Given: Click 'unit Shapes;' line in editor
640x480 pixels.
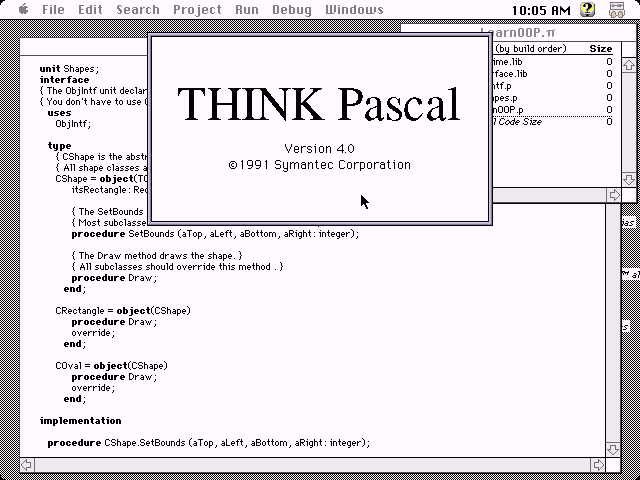Looking at the screenshot, I should 69,69.
